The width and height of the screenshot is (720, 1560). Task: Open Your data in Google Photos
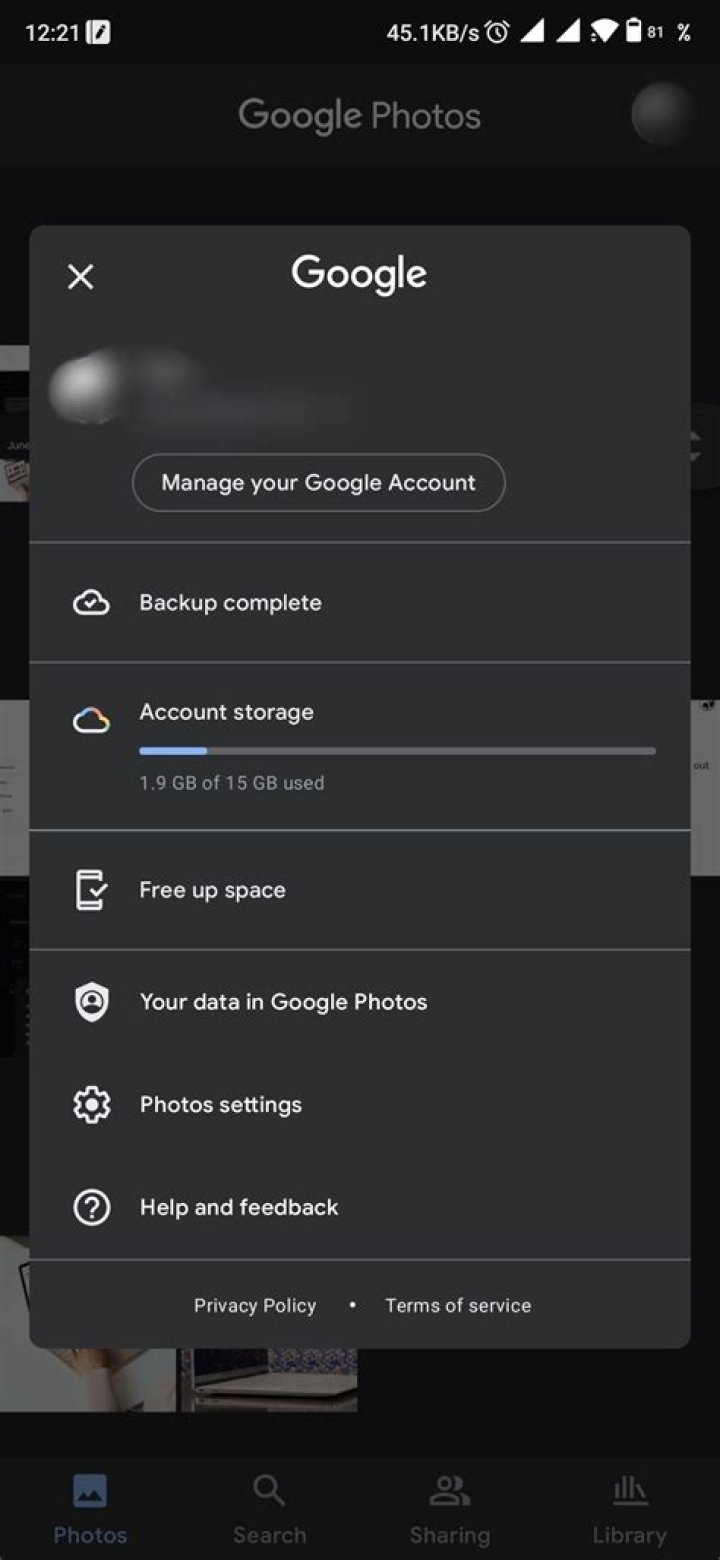[360, 1002]
